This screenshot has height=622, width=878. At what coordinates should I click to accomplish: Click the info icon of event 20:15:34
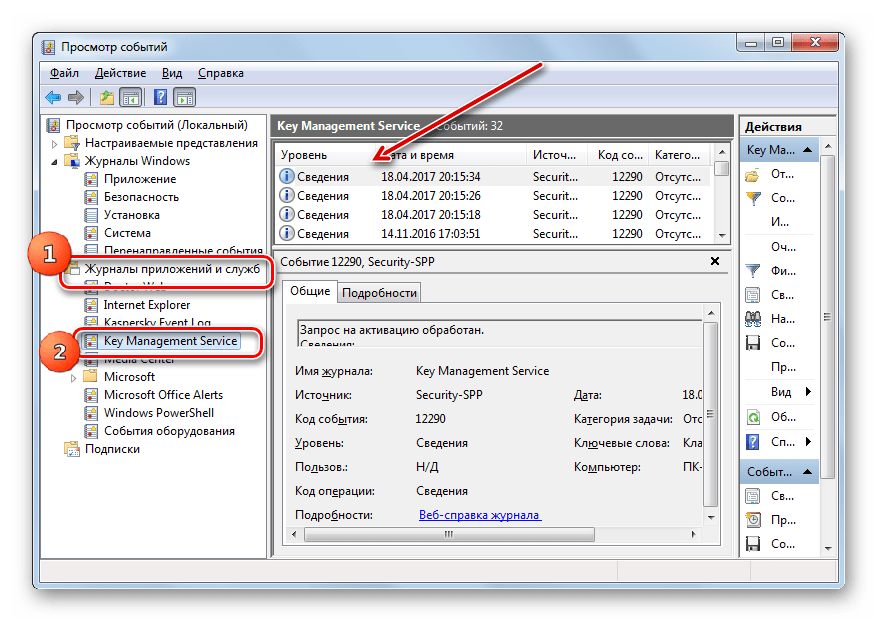tap(287, 176)
